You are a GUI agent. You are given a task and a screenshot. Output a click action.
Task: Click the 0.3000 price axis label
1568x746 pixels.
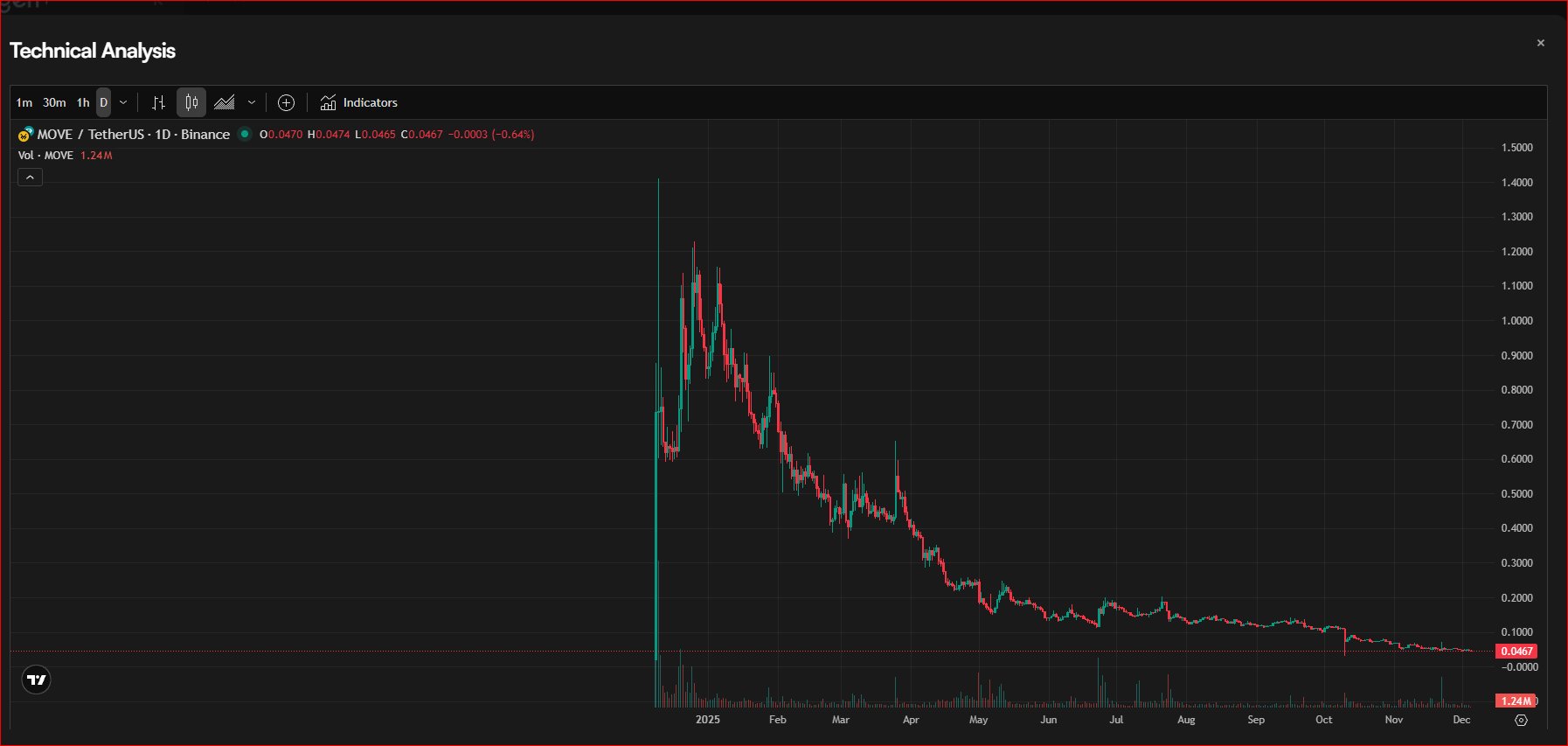point(1517,563)
